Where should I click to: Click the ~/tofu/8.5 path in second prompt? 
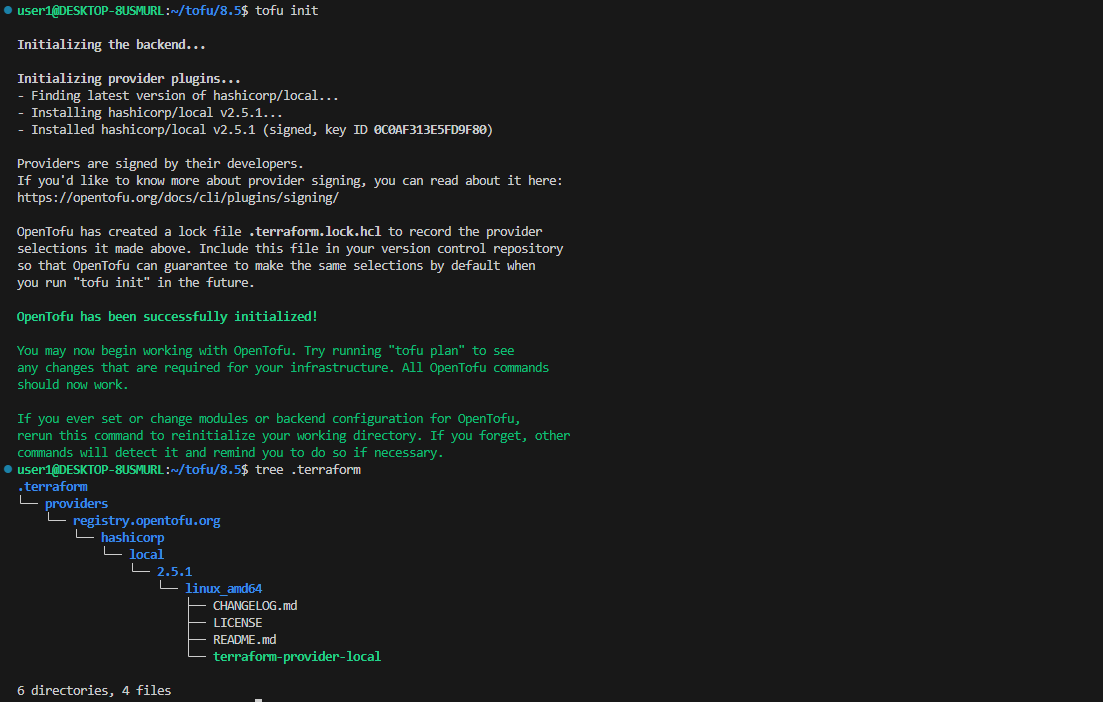(206, 469)
